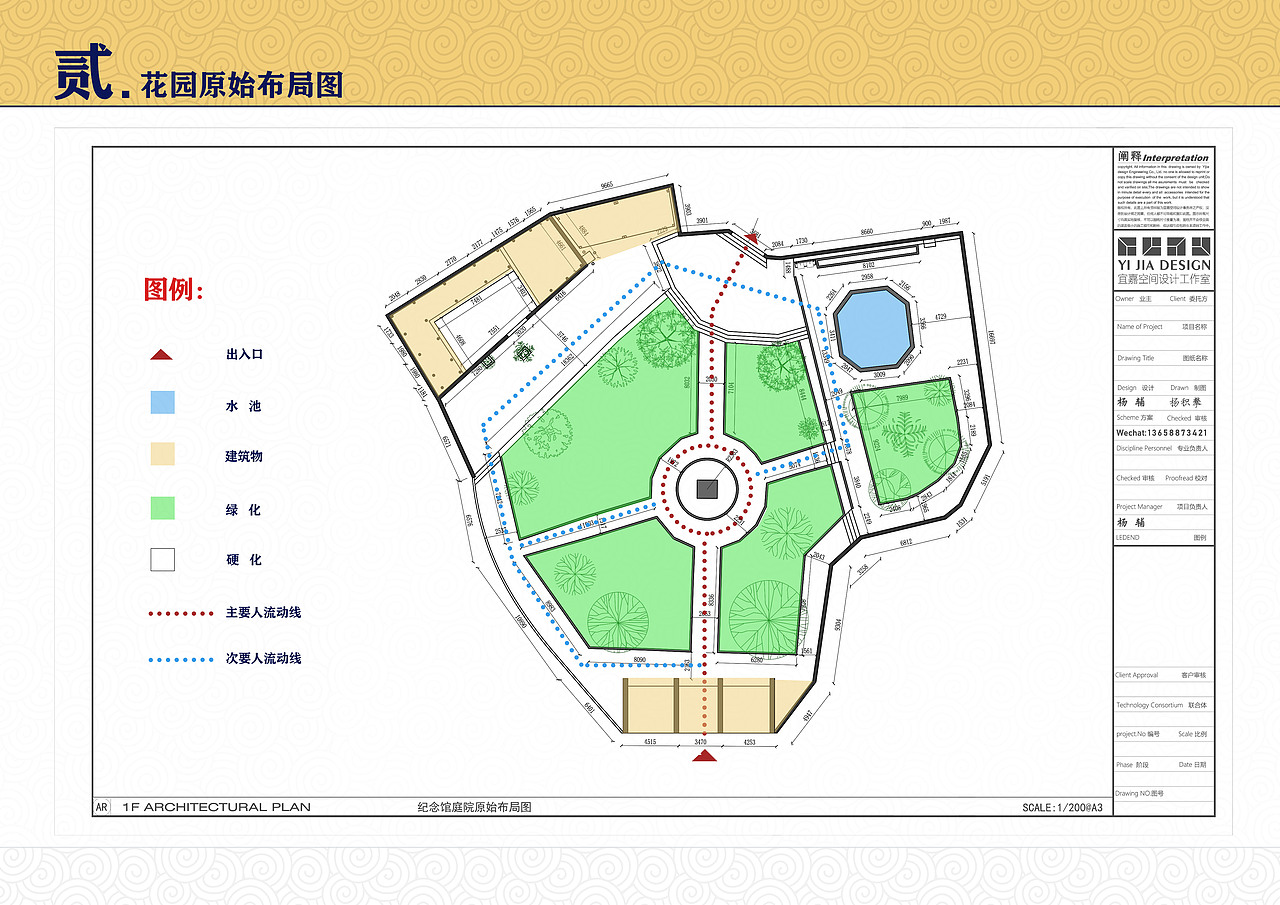
Task: Toggle the 硬化 white legend entry
Action: pyautogui.click(x=162, y=560)
